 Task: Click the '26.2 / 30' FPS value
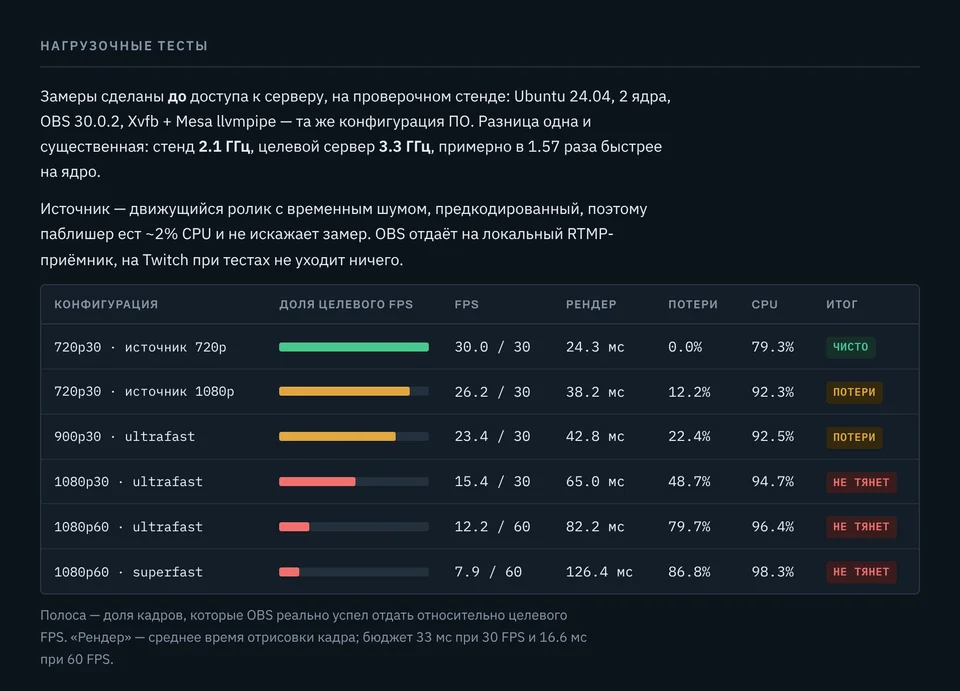click(492, 392)
